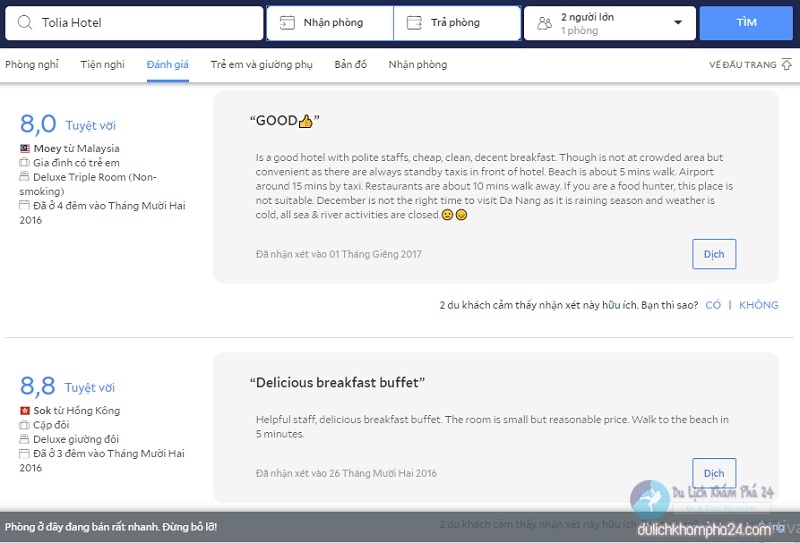Screen dimensions: 800x543
Task: Go to Trẻ em và giường phụ tab
Action: pos(261,64)
